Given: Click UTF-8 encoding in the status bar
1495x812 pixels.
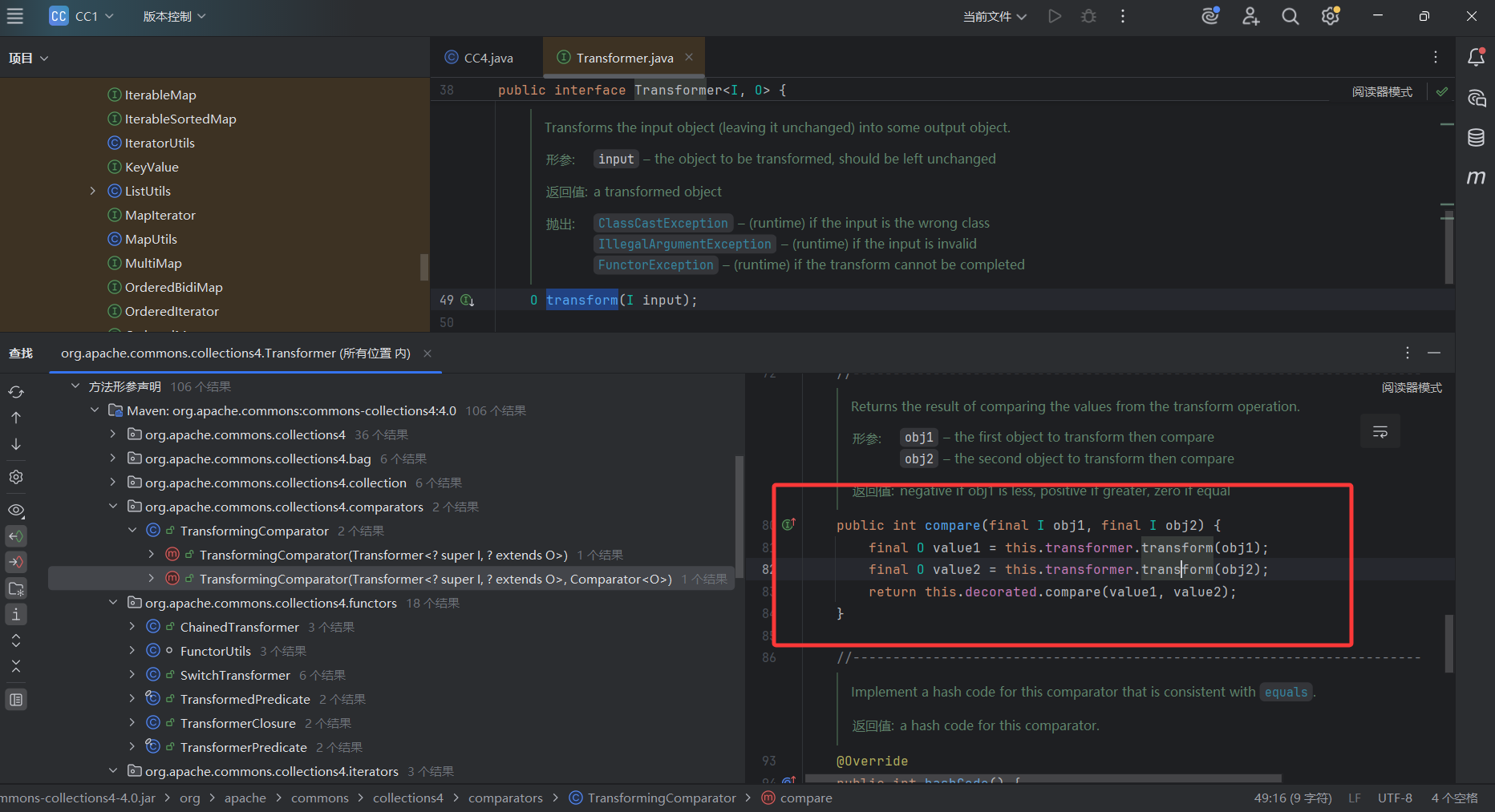Looking at the screenshot, I should point(1395,798).
